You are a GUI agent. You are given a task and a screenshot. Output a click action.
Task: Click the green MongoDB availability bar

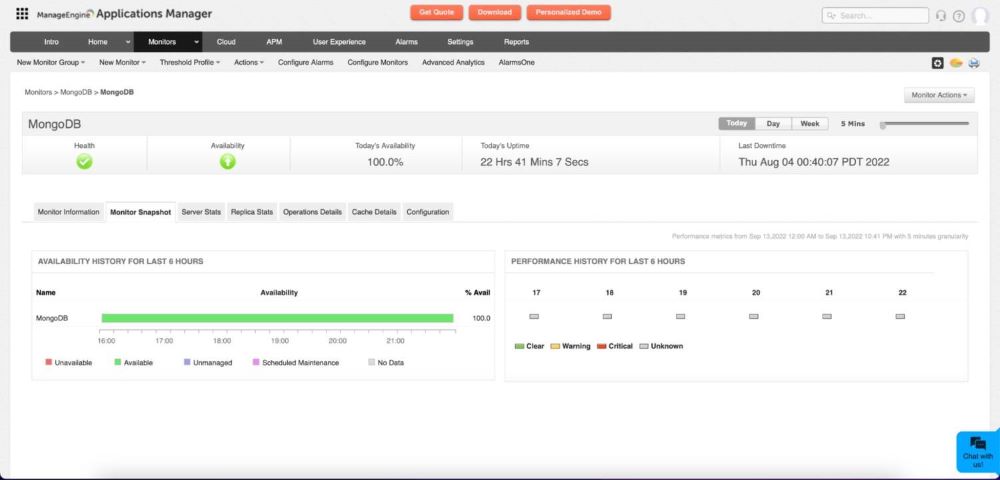277,318
